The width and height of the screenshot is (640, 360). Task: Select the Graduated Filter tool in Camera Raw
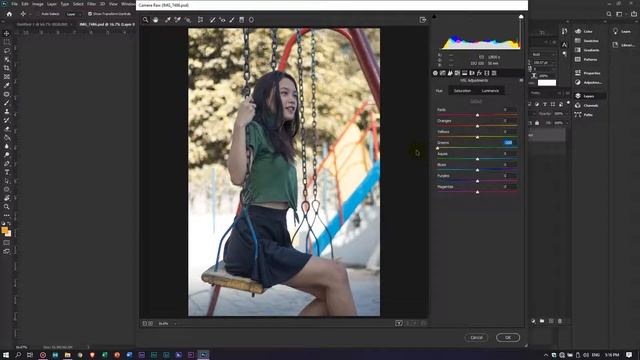click(x=242, y=20)
